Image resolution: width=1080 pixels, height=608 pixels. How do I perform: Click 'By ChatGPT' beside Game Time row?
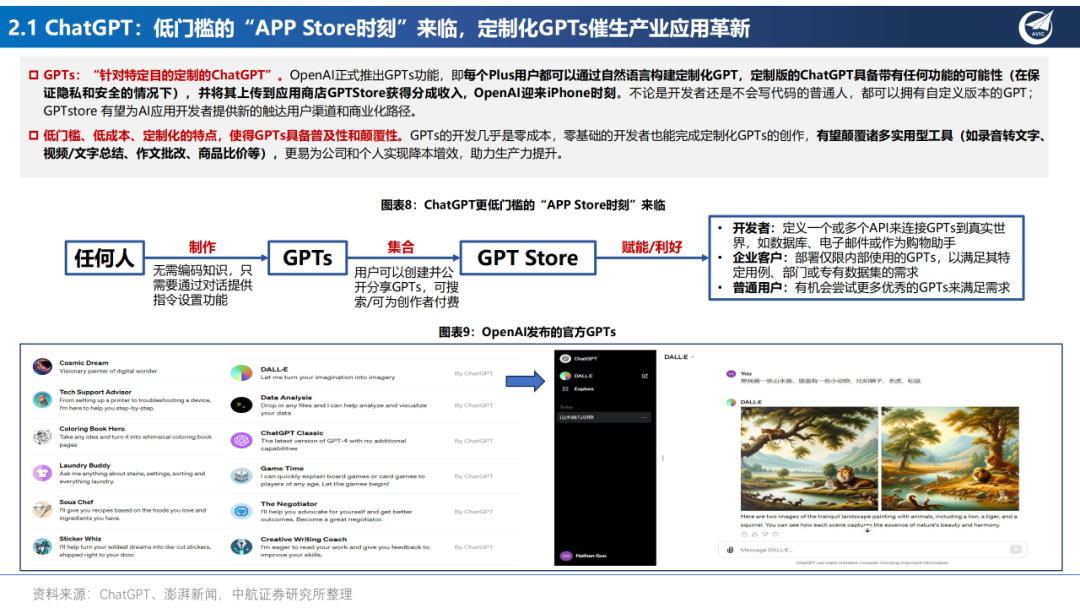point(474,476)
